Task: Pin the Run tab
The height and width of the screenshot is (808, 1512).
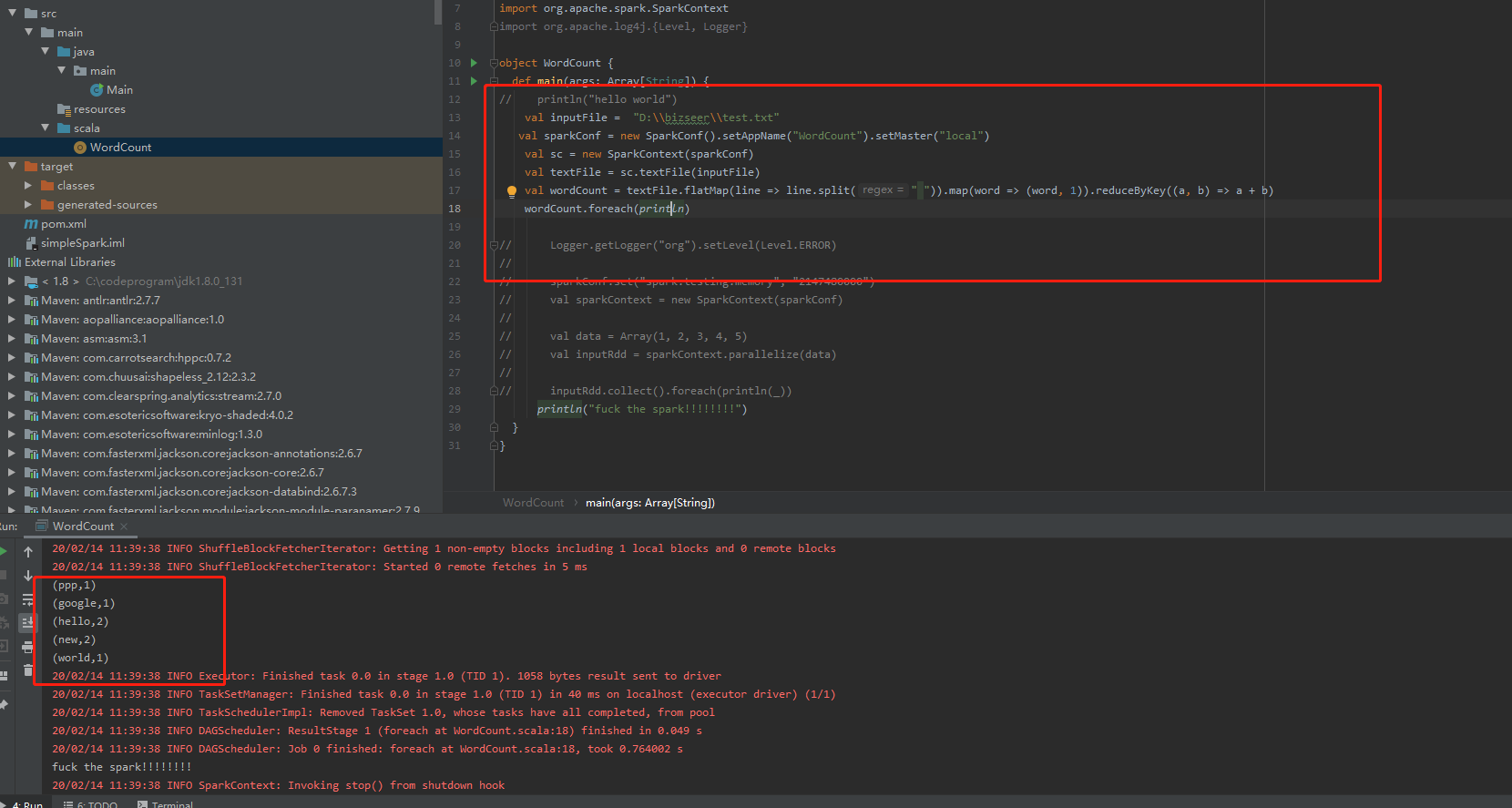Action: pyautogui.click(x=4, y=704)
